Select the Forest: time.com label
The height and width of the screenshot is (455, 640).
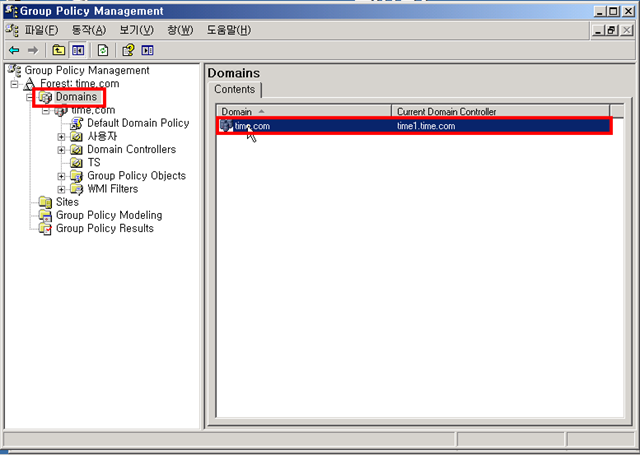pyautogui.click(x=80, y=84)
